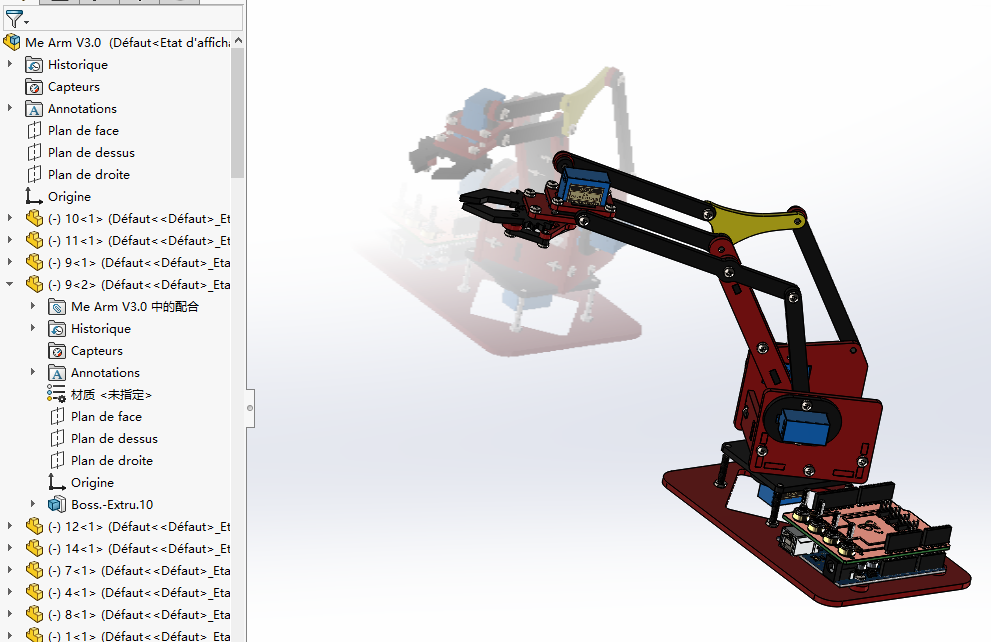Expand component 12<1> in tree
Viewport: 991px width, 642px height.
coord(9,526)
